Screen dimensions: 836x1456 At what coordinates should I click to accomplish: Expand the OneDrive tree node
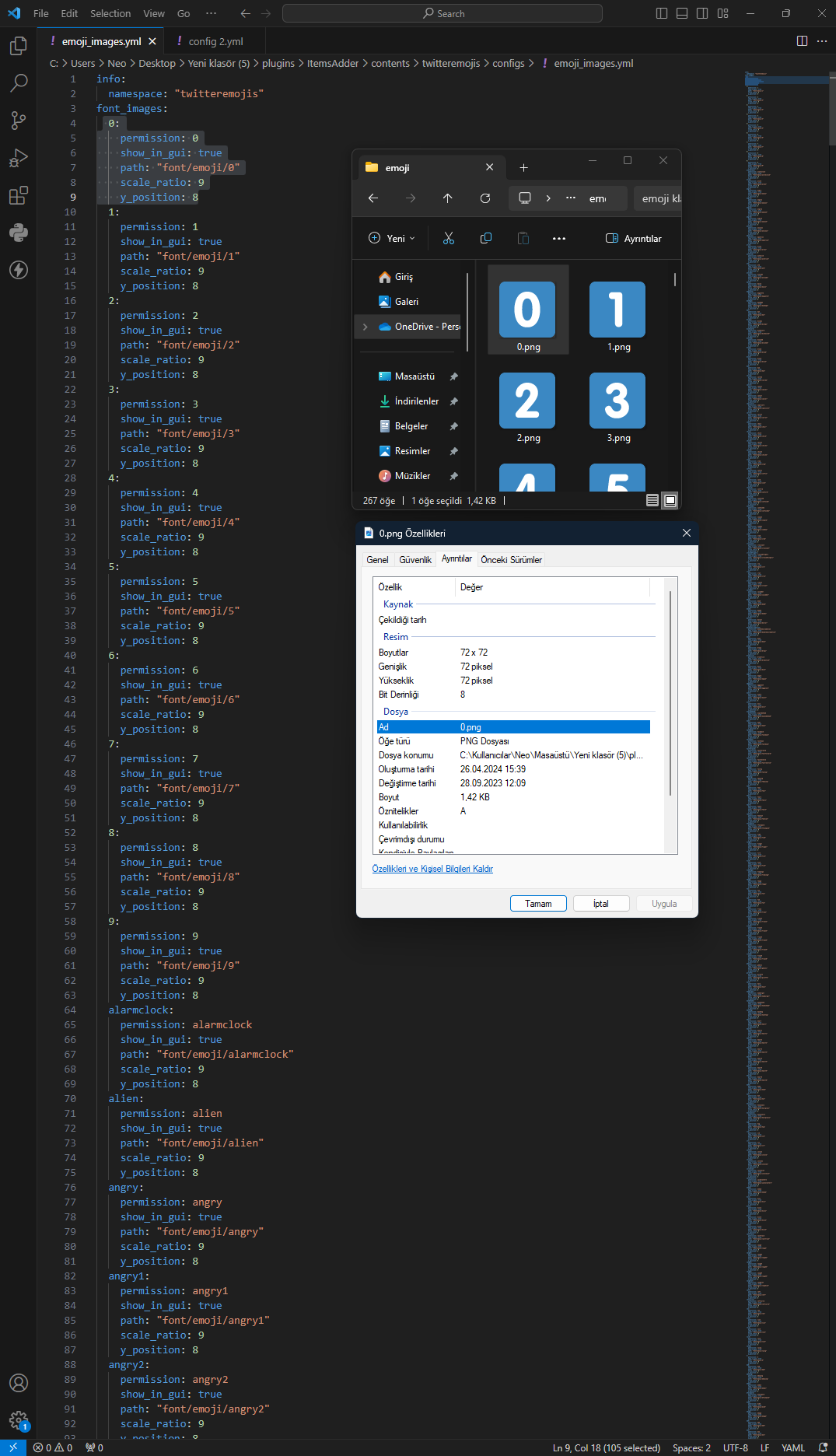pyautogui.click(x=366, y=327)
